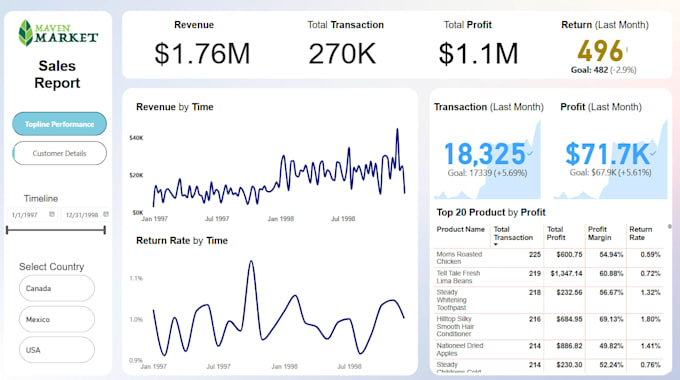680x380 pixels.
Task: Select Tell Tale Fresh Lima Beans row
Action: pos(549,277)
